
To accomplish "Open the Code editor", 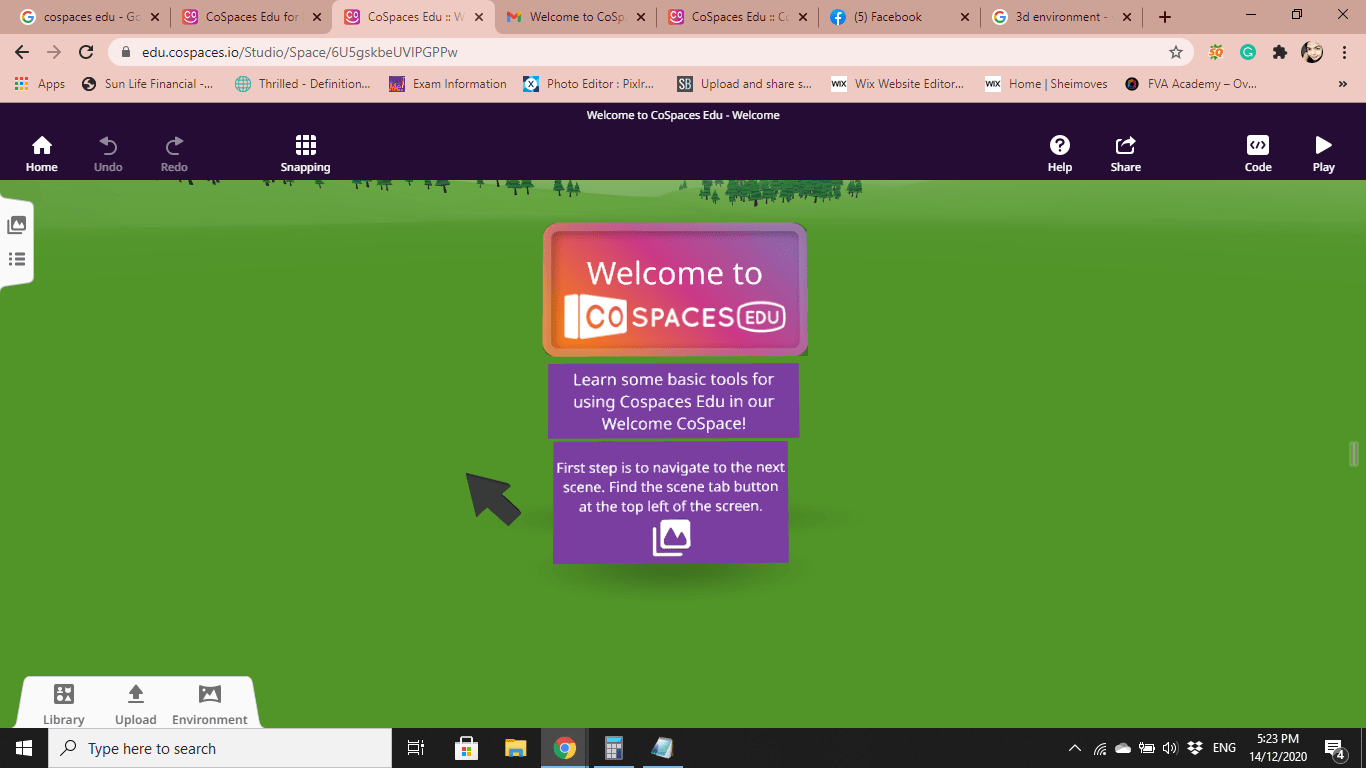I will pyautogui.click(x=1257, y=154).
